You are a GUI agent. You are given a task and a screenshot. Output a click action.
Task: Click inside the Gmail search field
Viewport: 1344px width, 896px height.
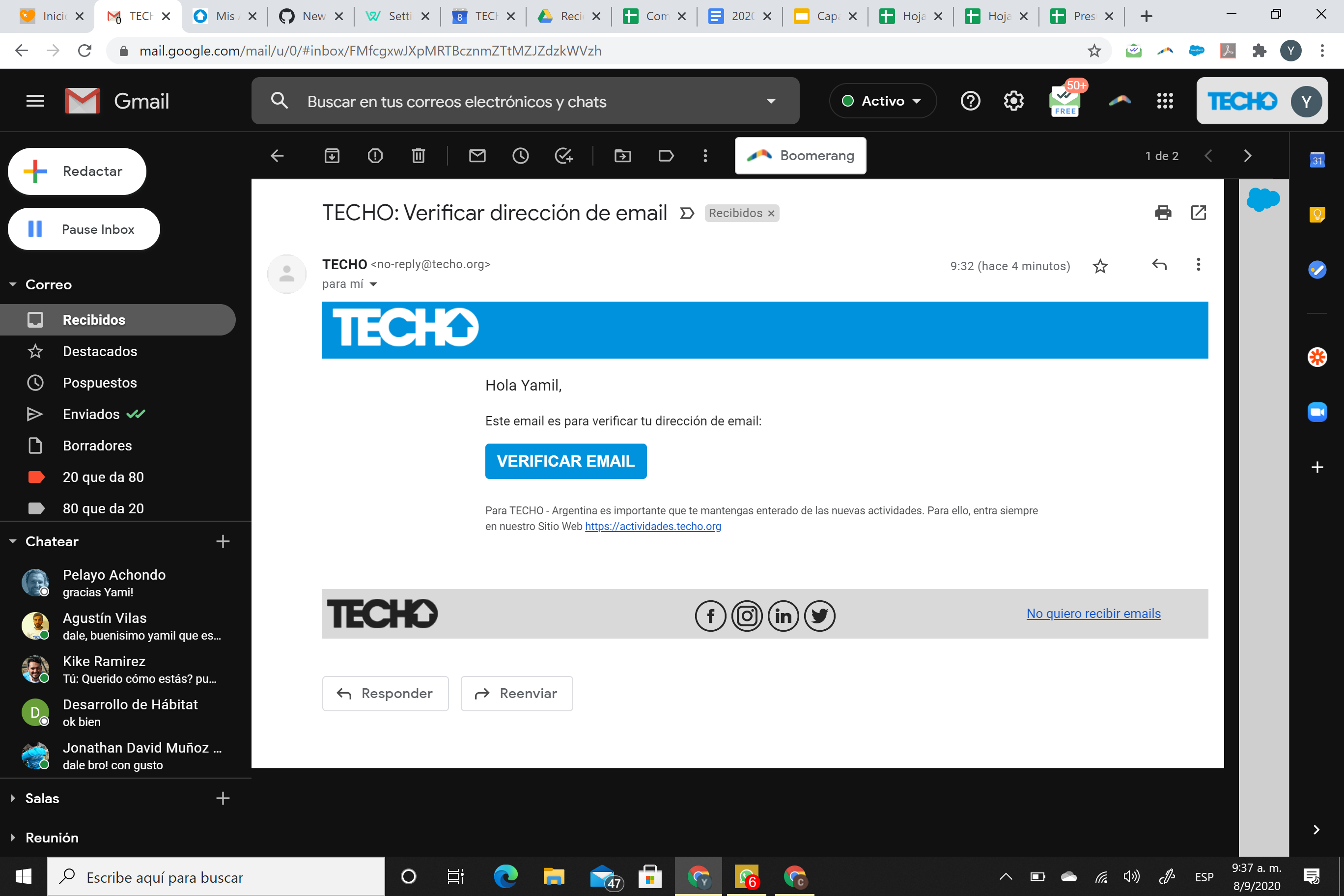pyautogui.click(x=514, y=101)
